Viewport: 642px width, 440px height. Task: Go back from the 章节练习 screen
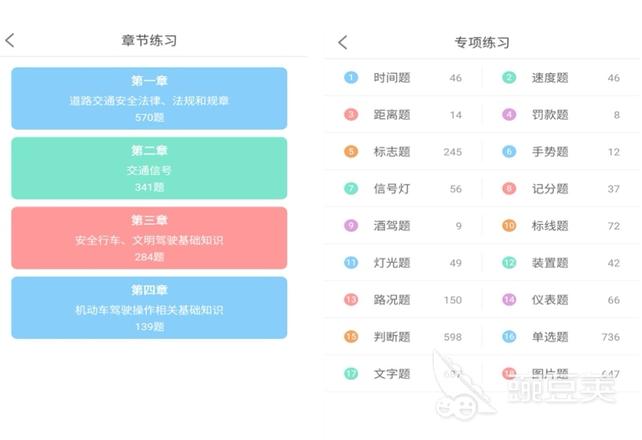[x=10, y=40]
